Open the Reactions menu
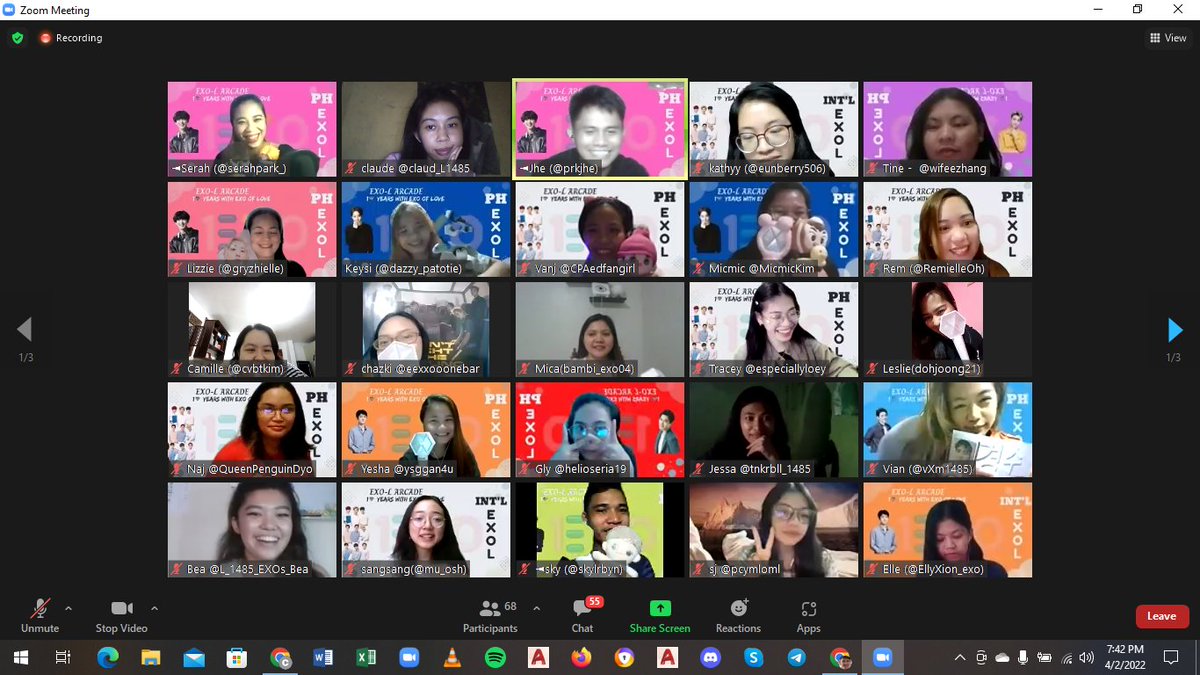Image resolution: width=1200 pixels, height=675 pixels. click(x=738, y=616)
